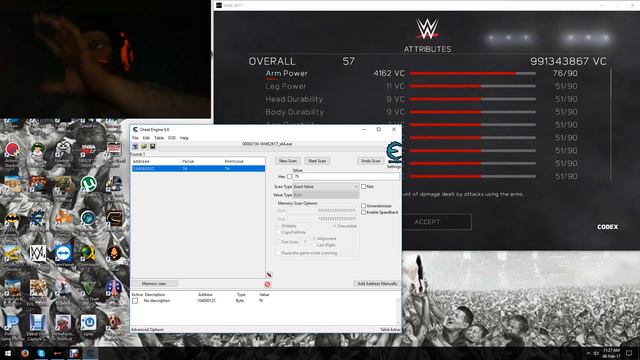
Task: Click the Undo Scan button
Action: (x=371, y=161)
